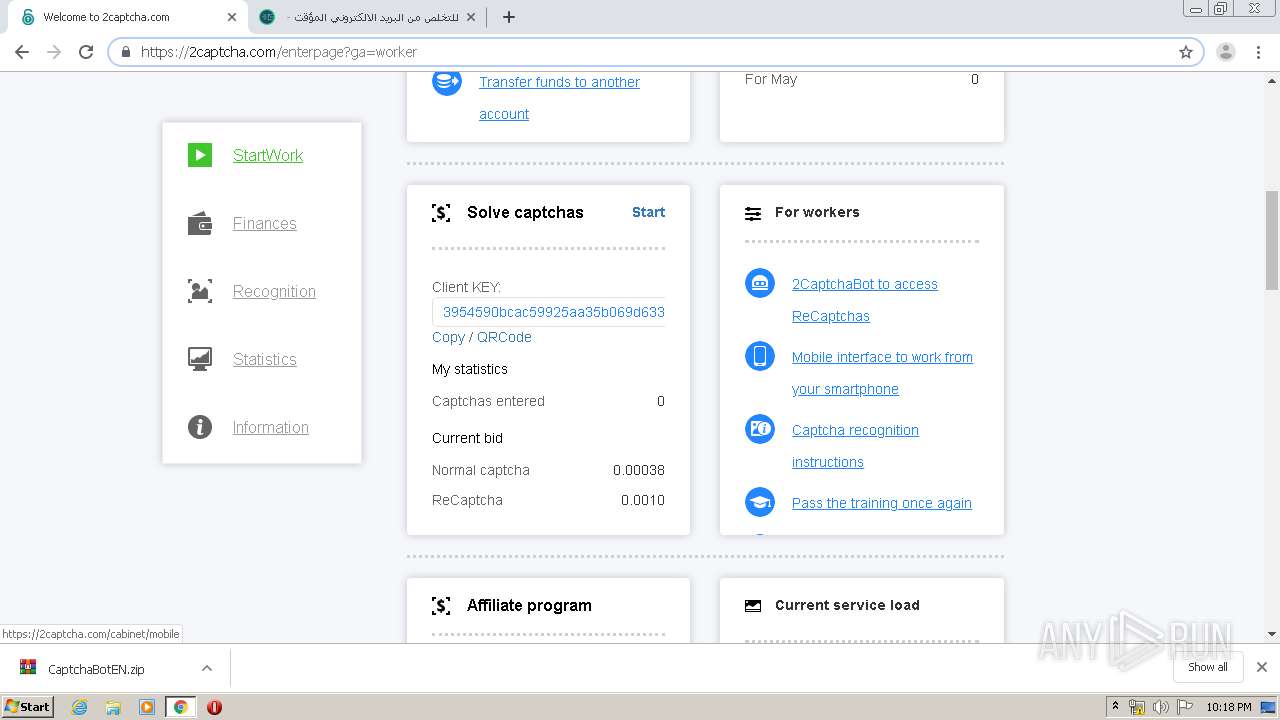Open the Windows Start menu
This screenshot has width=1280, height=720.
(28, 706)
